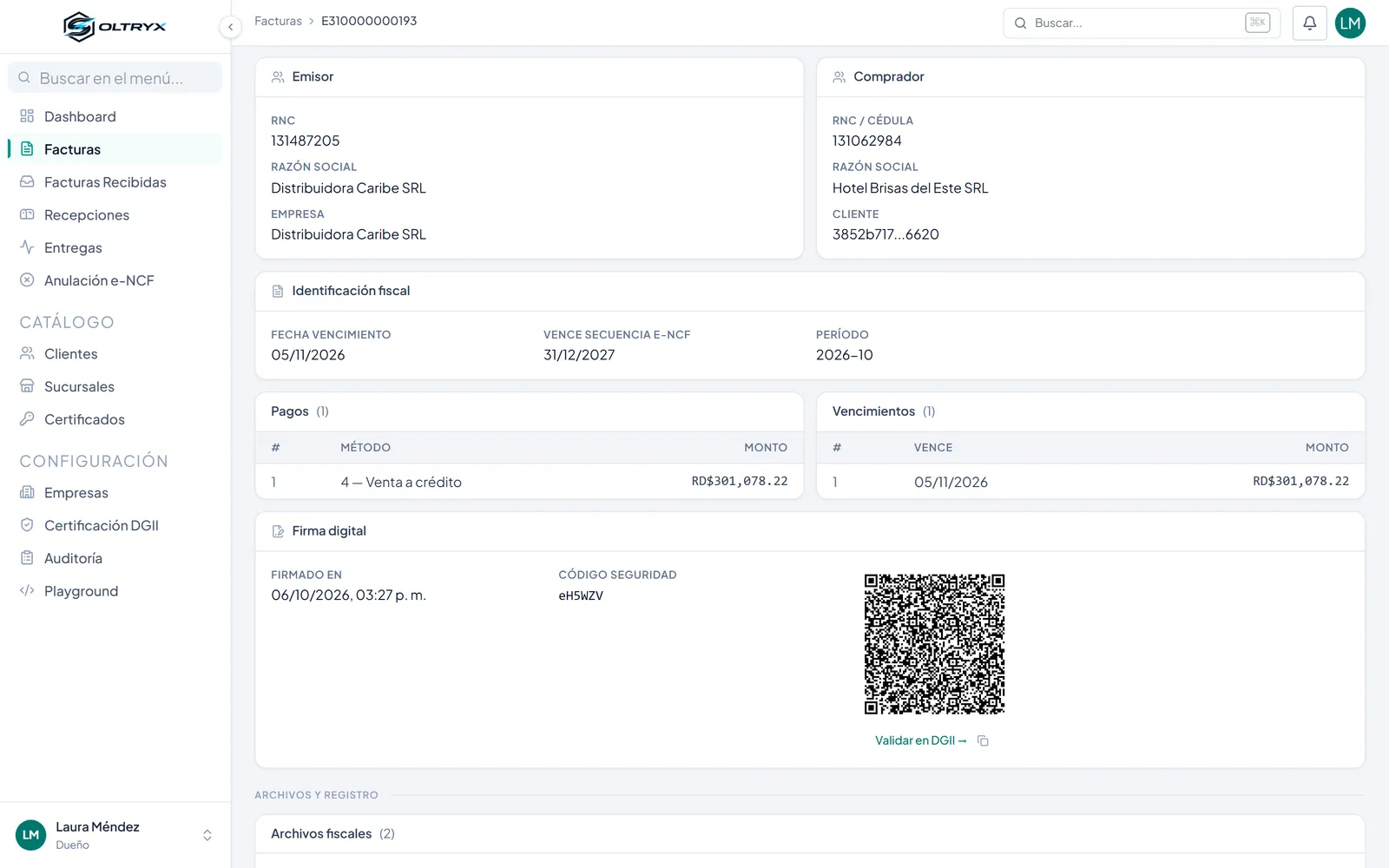
Task: Open Anulación e-NCF
Action: click(115, 280)
